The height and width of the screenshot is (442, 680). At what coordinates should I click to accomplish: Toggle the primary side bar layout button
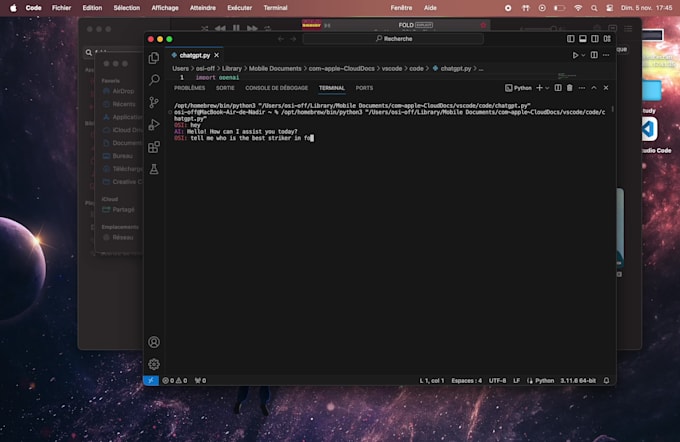(571, 39)
